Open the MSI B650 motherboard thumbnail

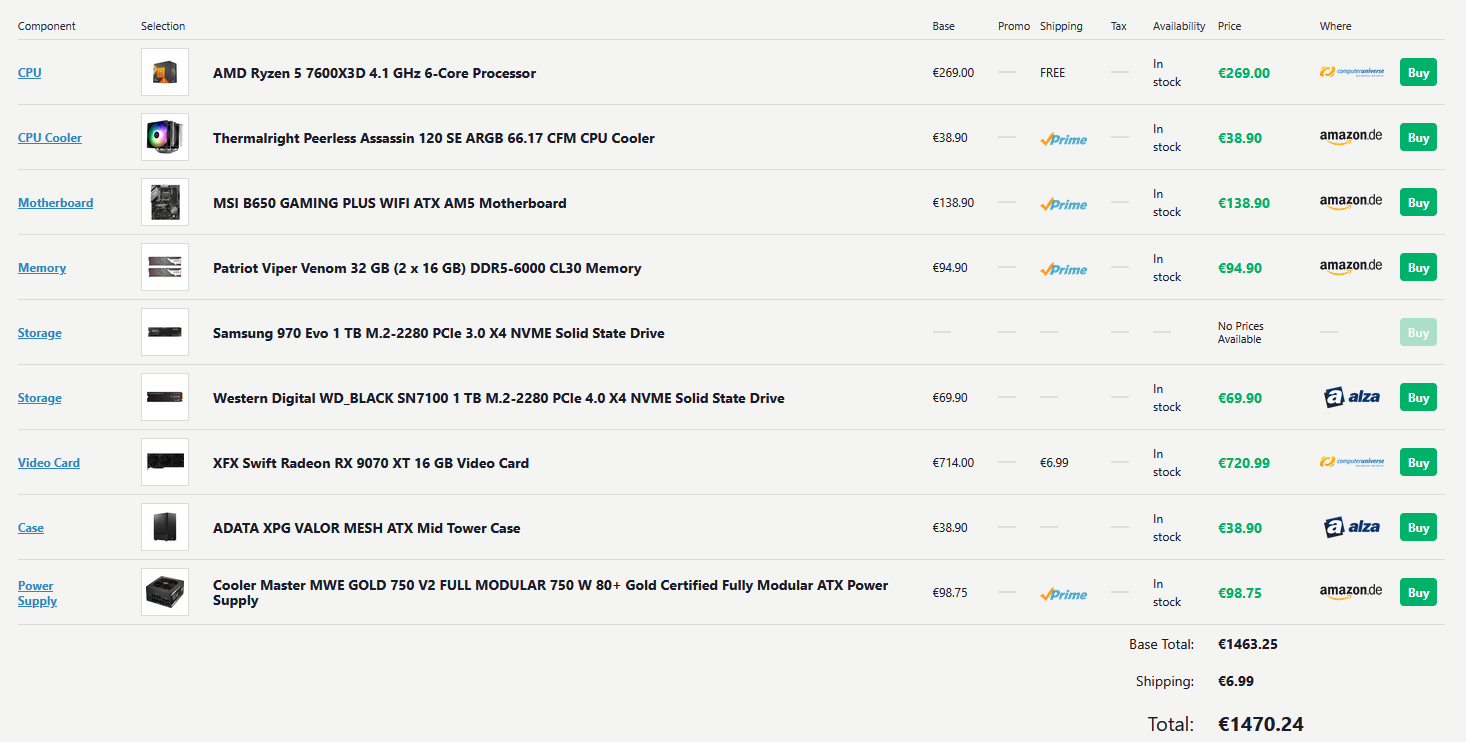pyautogui.click(x=165, y=202)
